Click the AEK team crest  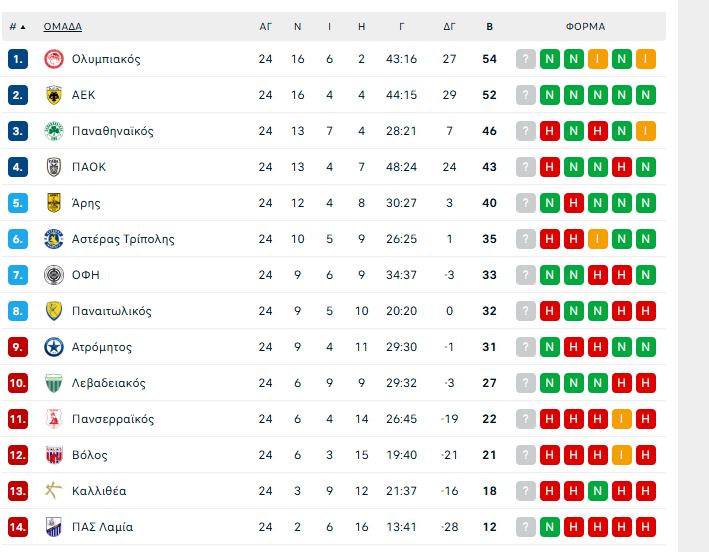pos(53,95)
